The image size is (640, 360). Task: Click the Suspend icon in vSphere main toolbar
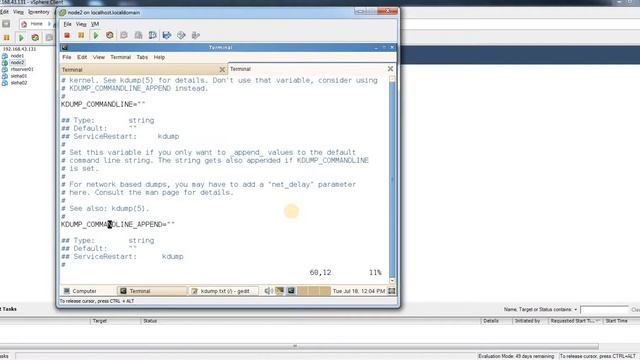7,38
